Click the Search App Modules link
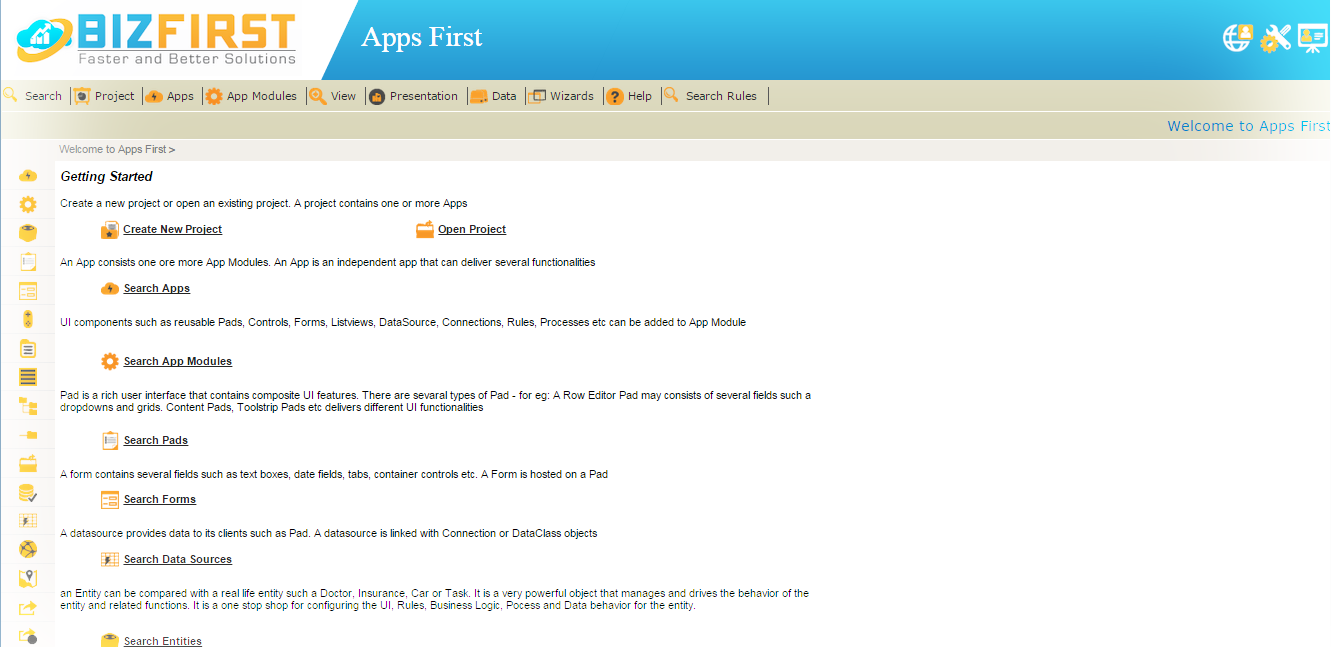Screen dimensions: 1331x647 [x=178, y=361]
